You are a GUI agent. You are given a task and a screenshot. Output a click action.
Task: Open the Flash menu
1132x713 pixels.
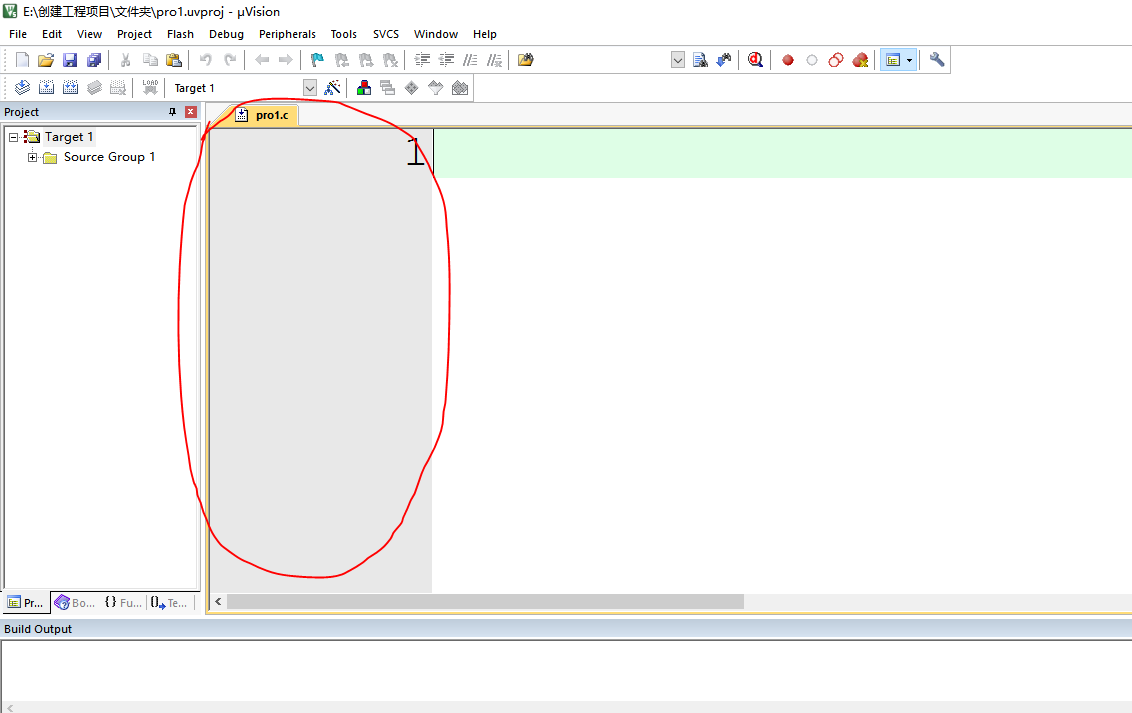click(x=180, y=34)
